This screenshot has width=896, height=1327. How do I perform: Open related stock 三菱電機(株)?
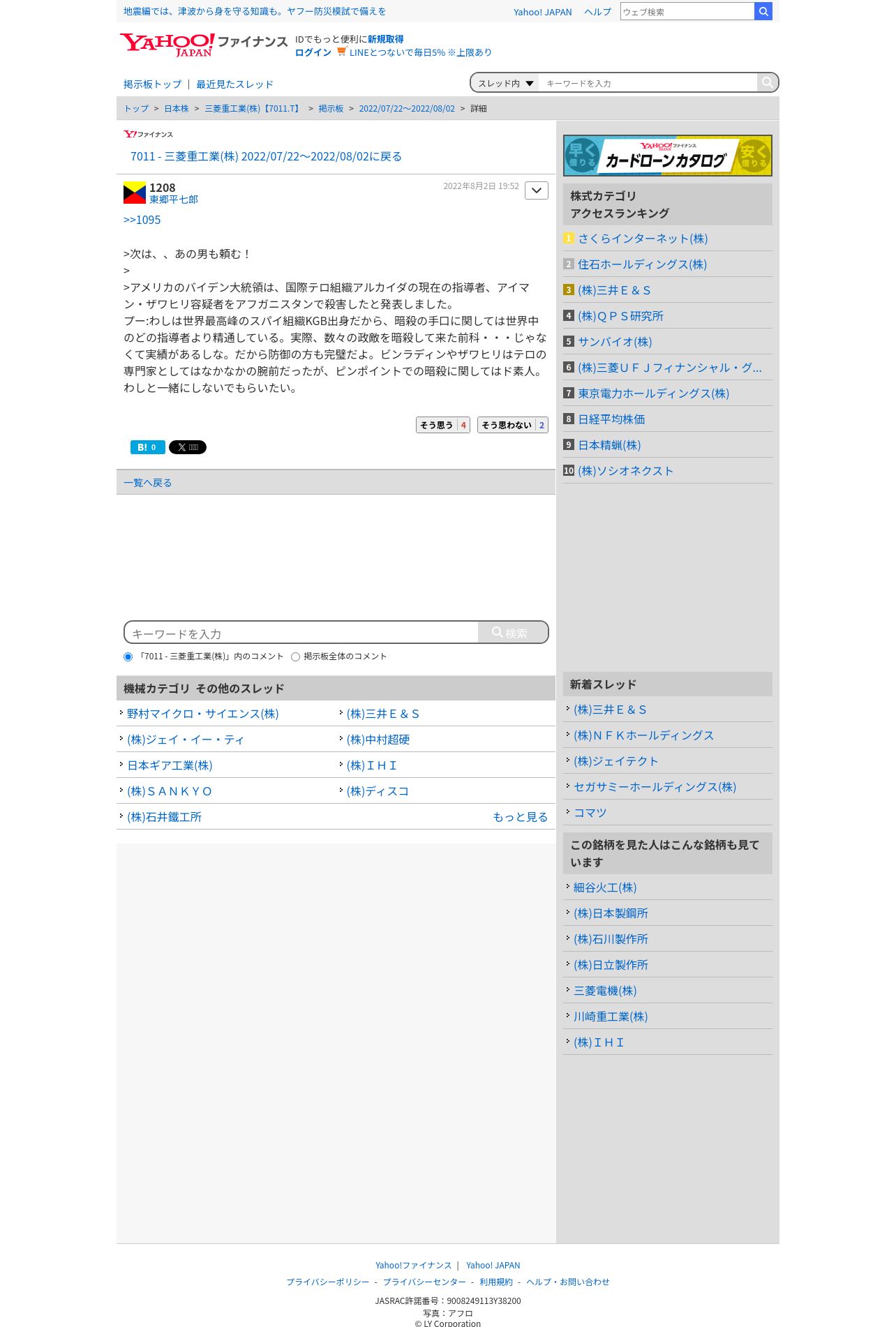pyautogui.click(x=605, y=991)
